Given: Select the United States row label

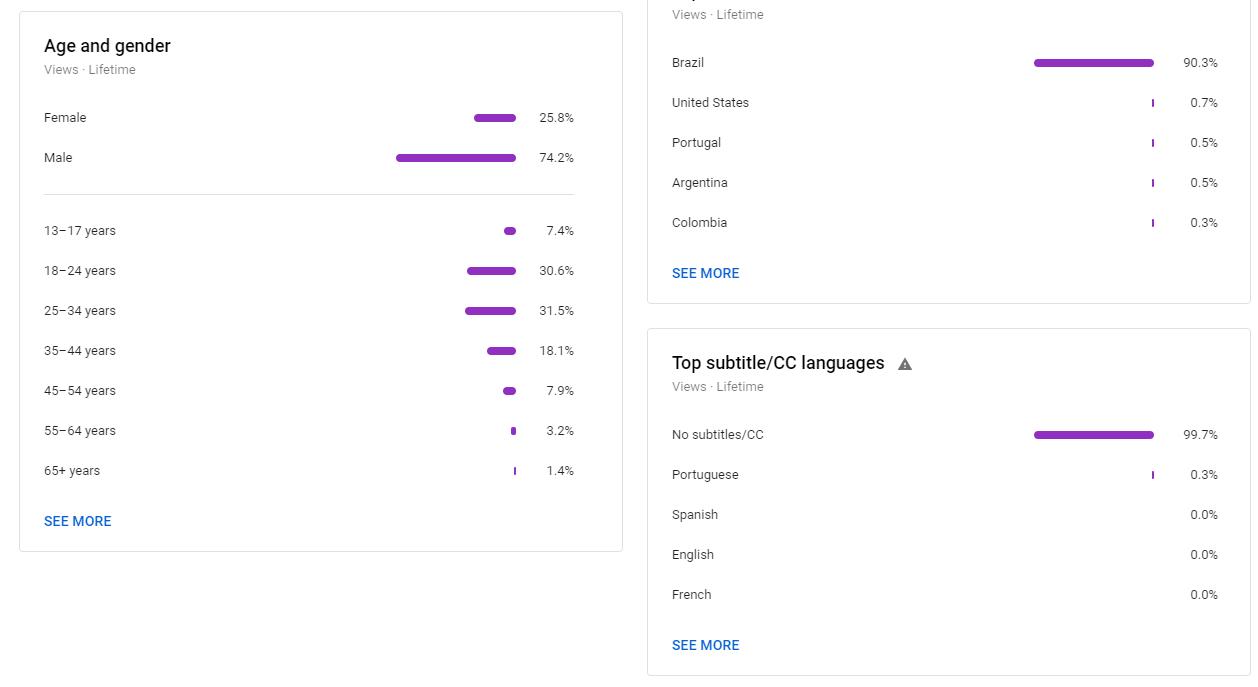Looking at the screenshot, I should click(710, 103).
